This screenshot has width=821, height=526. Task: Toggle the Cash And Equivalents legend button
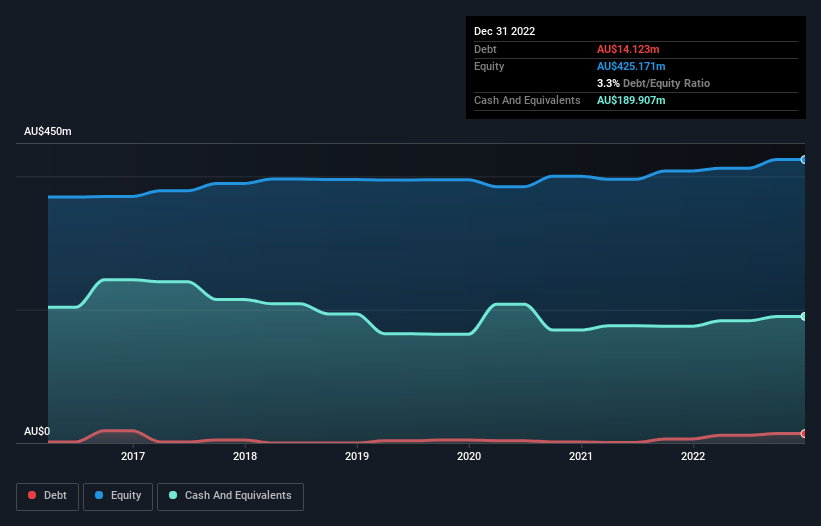coord(230,496)
